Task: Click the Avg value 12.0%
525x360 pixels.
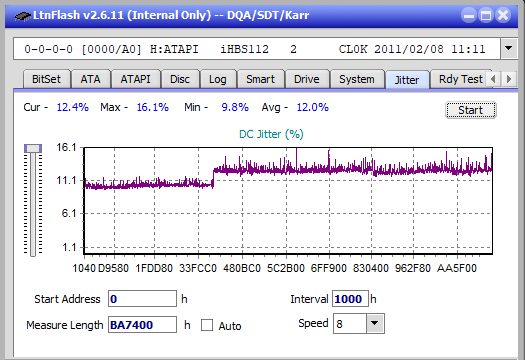Action: tap(313, 107)
